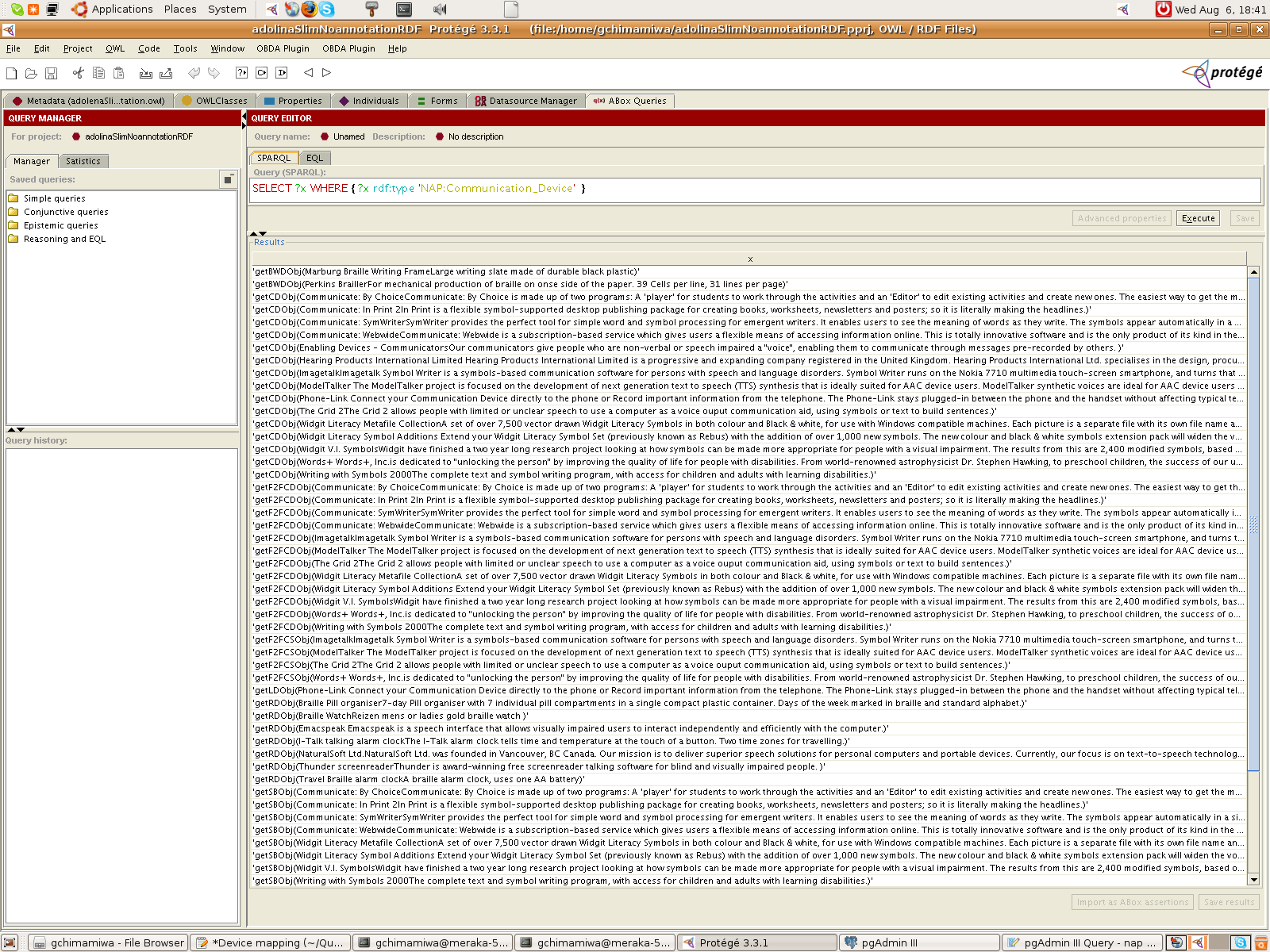This screenshot has height=952, width=1270.
Task: Click the 'I' individual toolbar icon
Action: [x=281, y=73]
